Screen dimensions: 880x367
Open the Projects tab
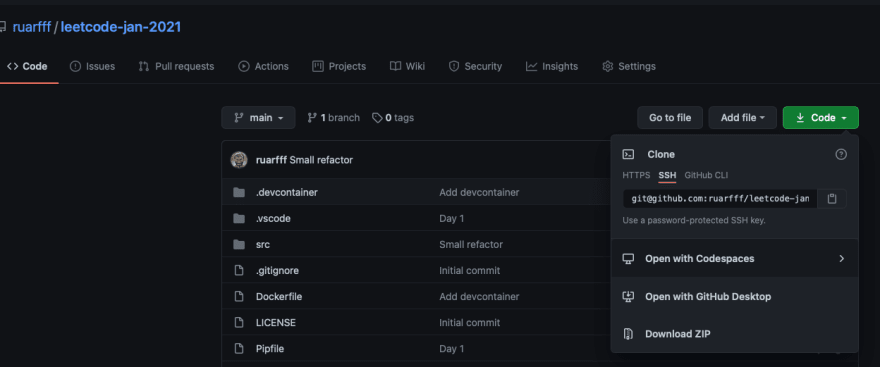(x=339, y=66)
